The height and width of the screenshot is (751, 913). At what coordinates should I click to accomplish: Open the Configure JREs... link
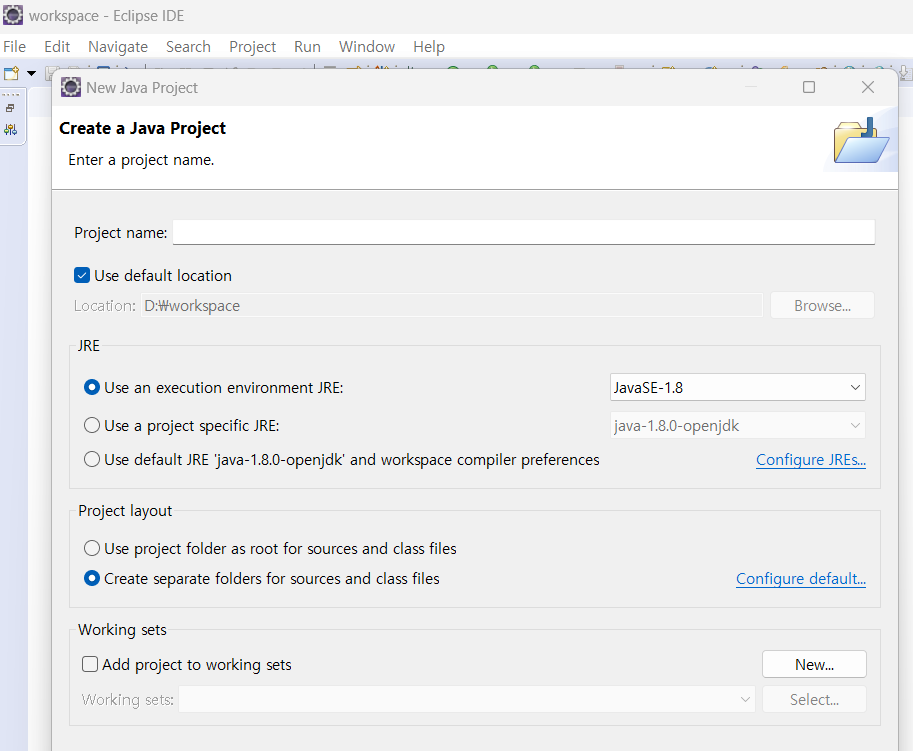click(x=811, y=460)
